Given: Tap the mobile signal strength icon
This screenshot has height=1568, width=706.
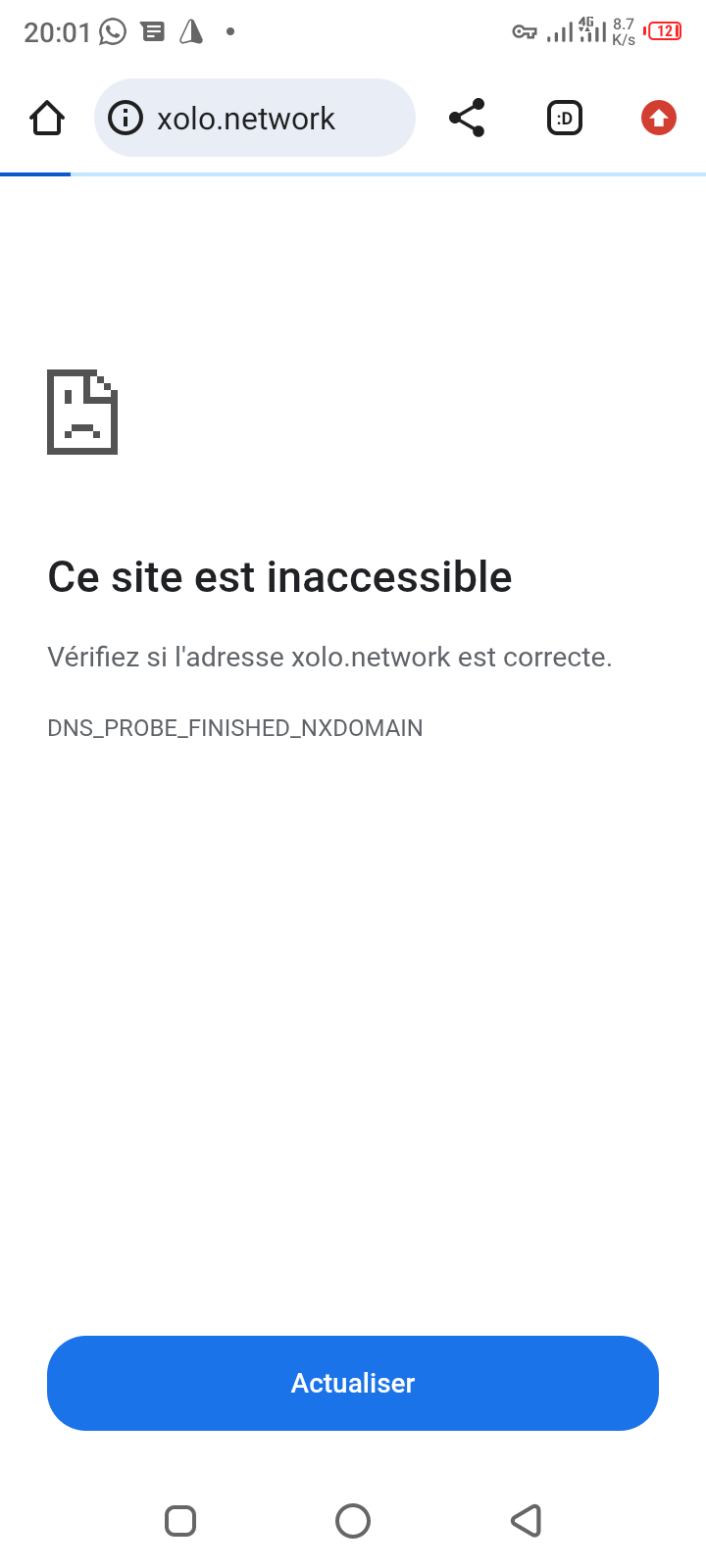Looking at the screenshot, I should pos(560,33).
